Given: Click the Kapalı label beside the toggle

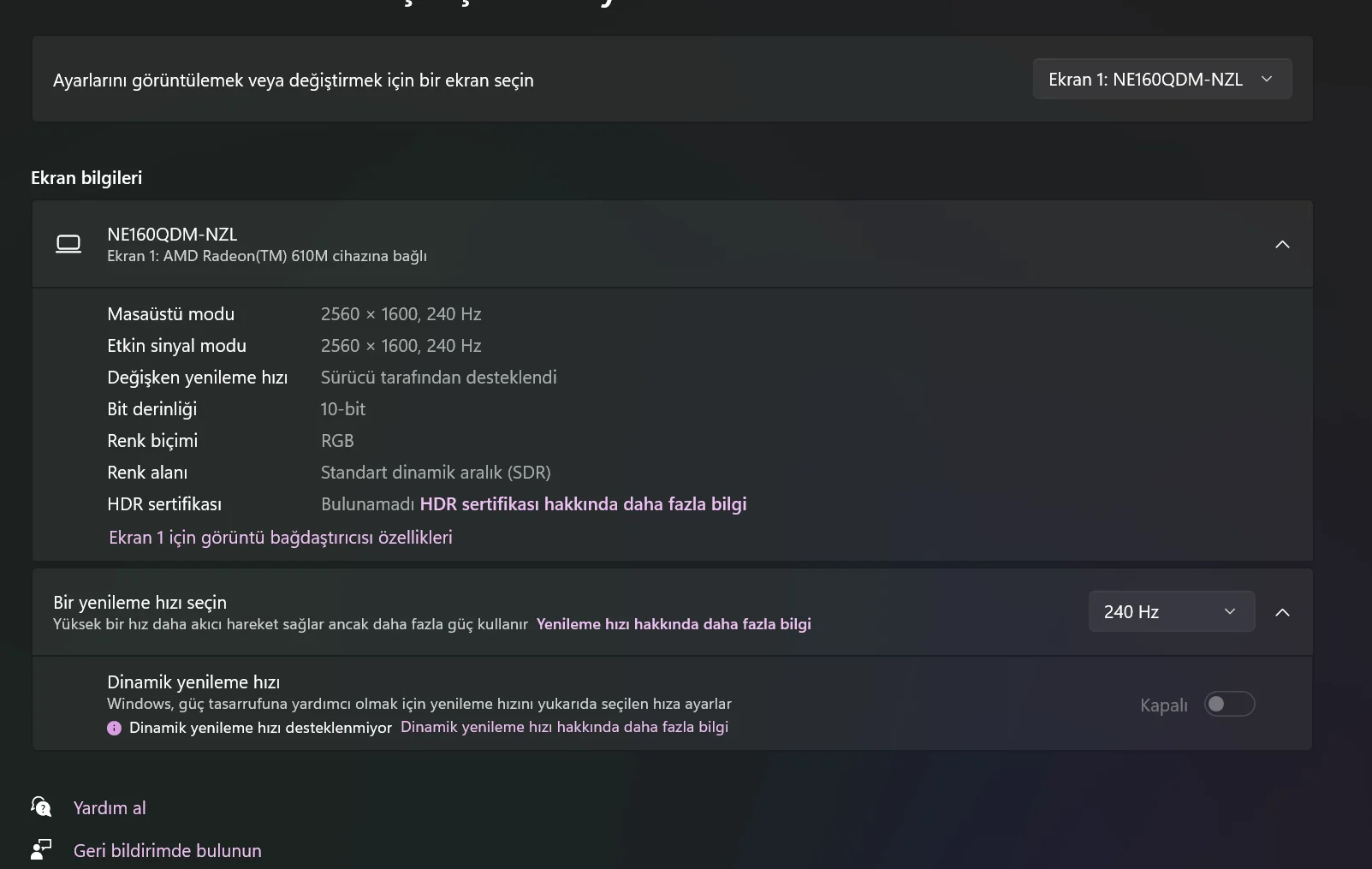Looking at the screenshot, I should (1163, 705).
